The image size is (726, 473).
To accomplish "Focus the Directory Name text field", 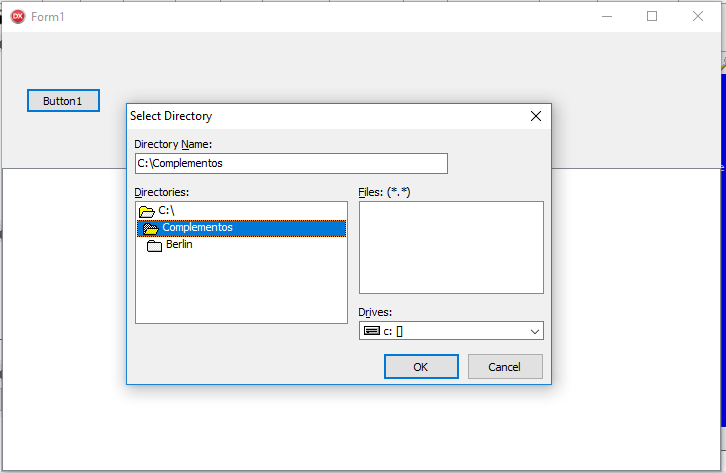I will 290,163.
